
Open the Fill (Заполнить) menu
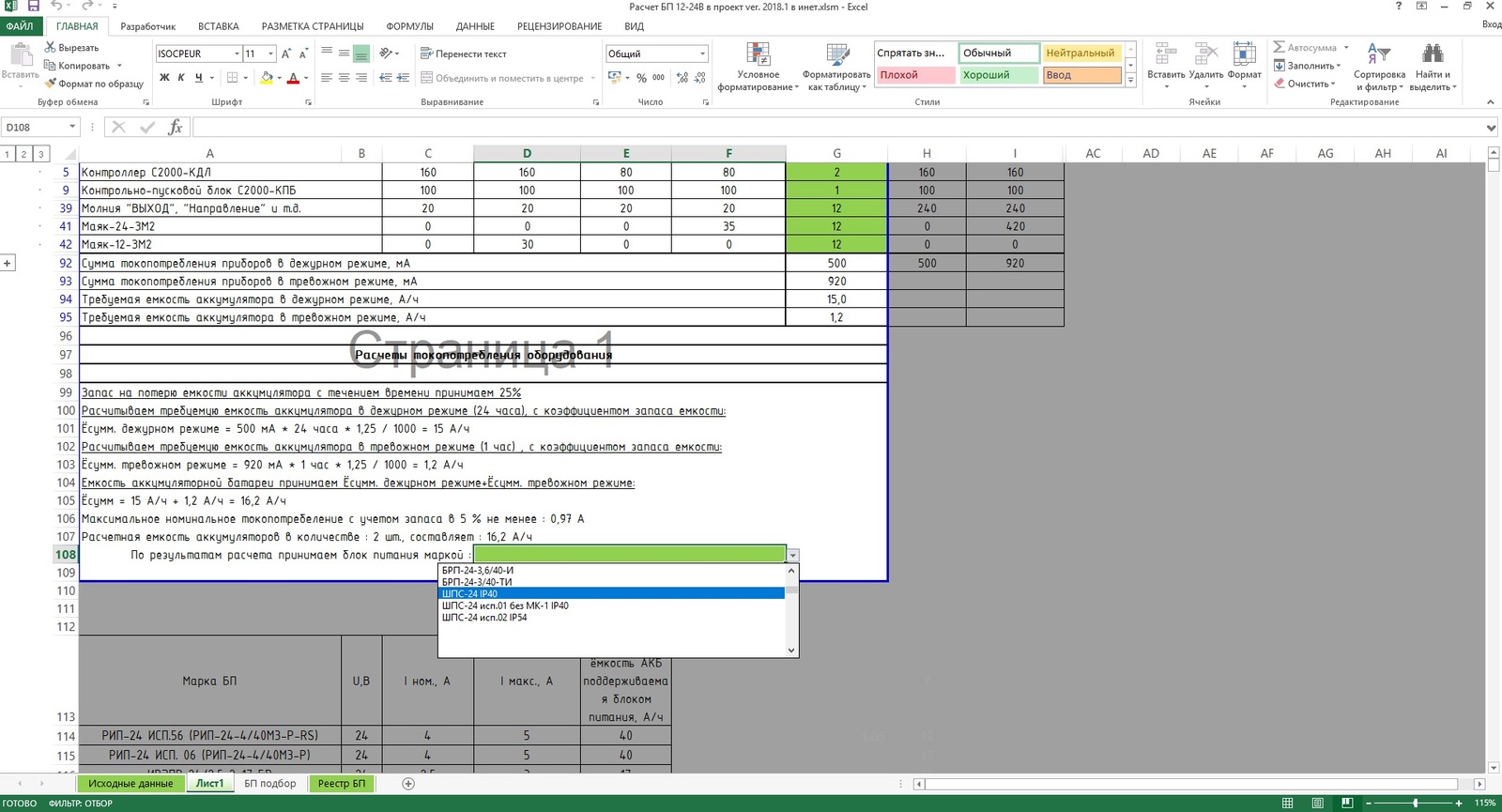point(1307,66)
